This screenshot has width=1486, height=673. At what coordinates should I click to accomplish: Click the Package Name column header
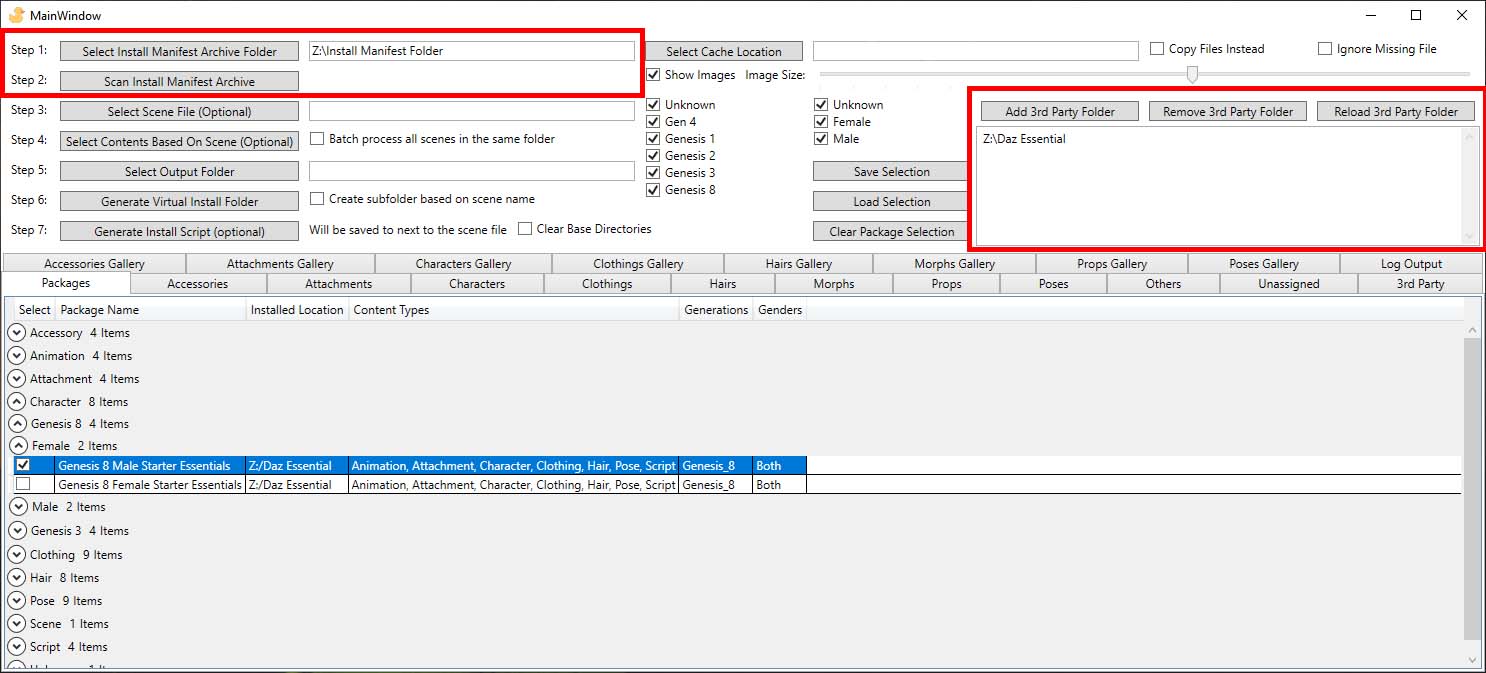point(150,310)
